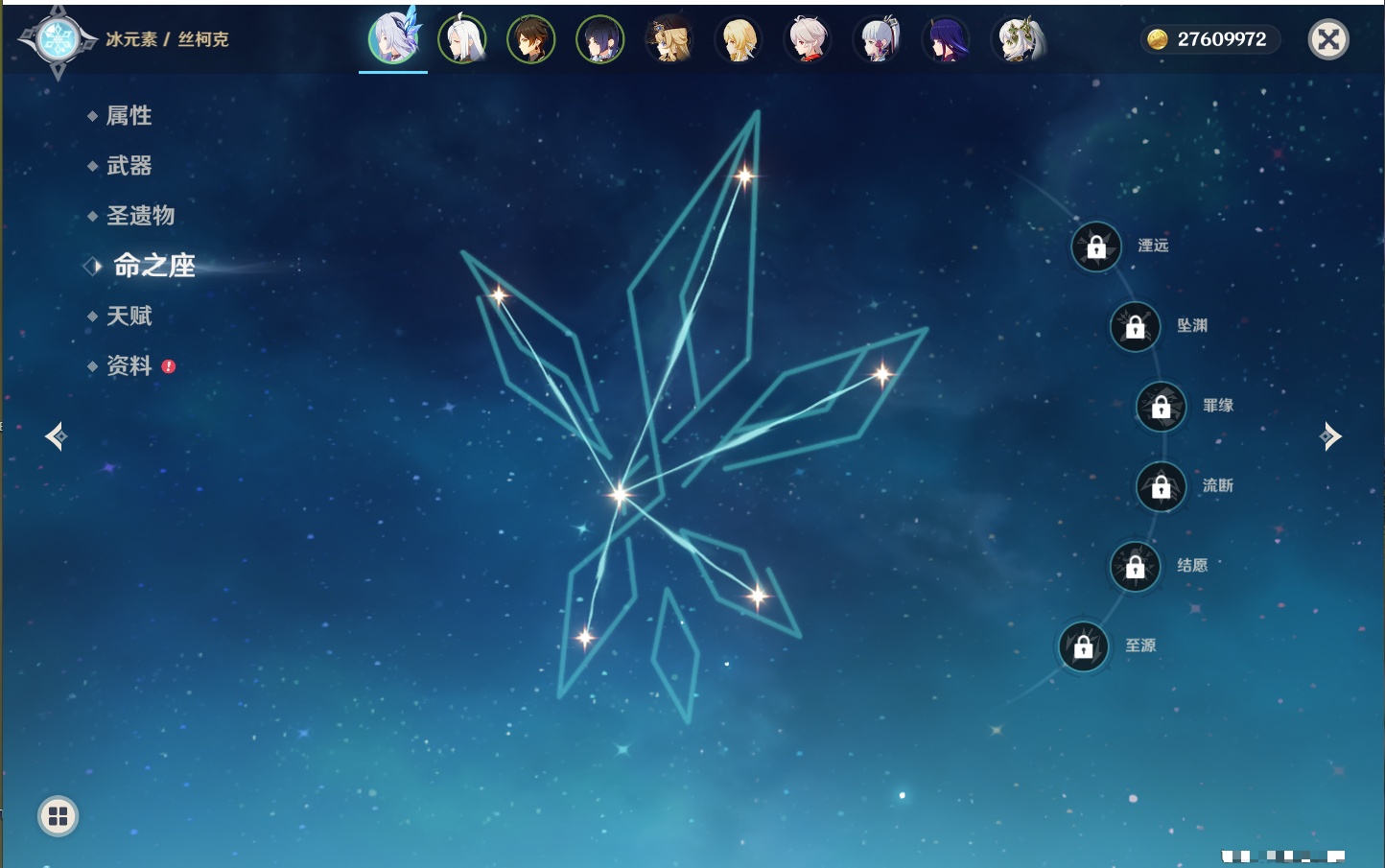Select the 罪缘 lock icon

(x=1162, y=407)
